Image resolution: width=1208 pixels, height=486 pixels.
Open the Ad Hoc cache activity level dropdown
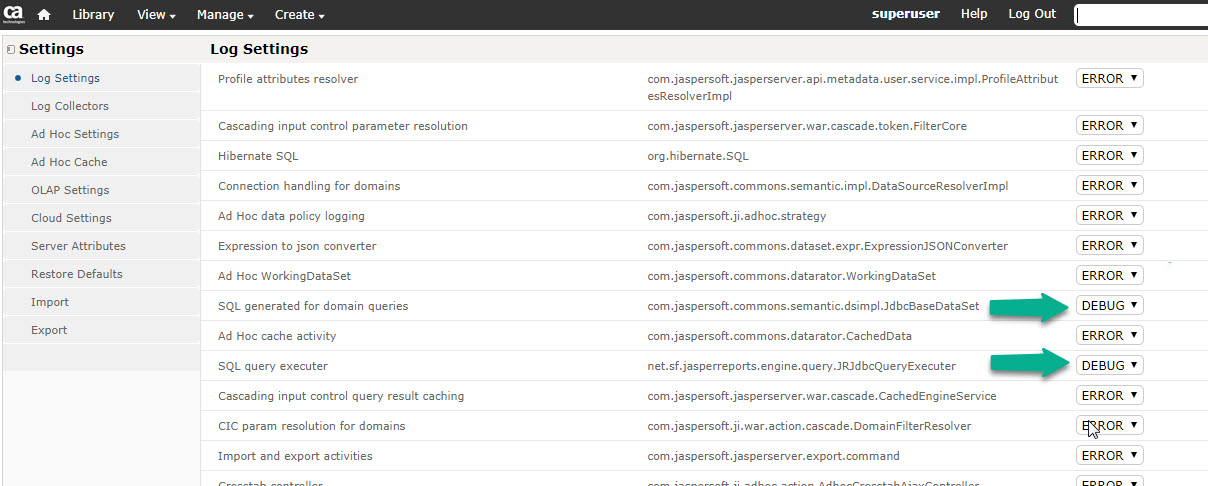point(1109,336)
